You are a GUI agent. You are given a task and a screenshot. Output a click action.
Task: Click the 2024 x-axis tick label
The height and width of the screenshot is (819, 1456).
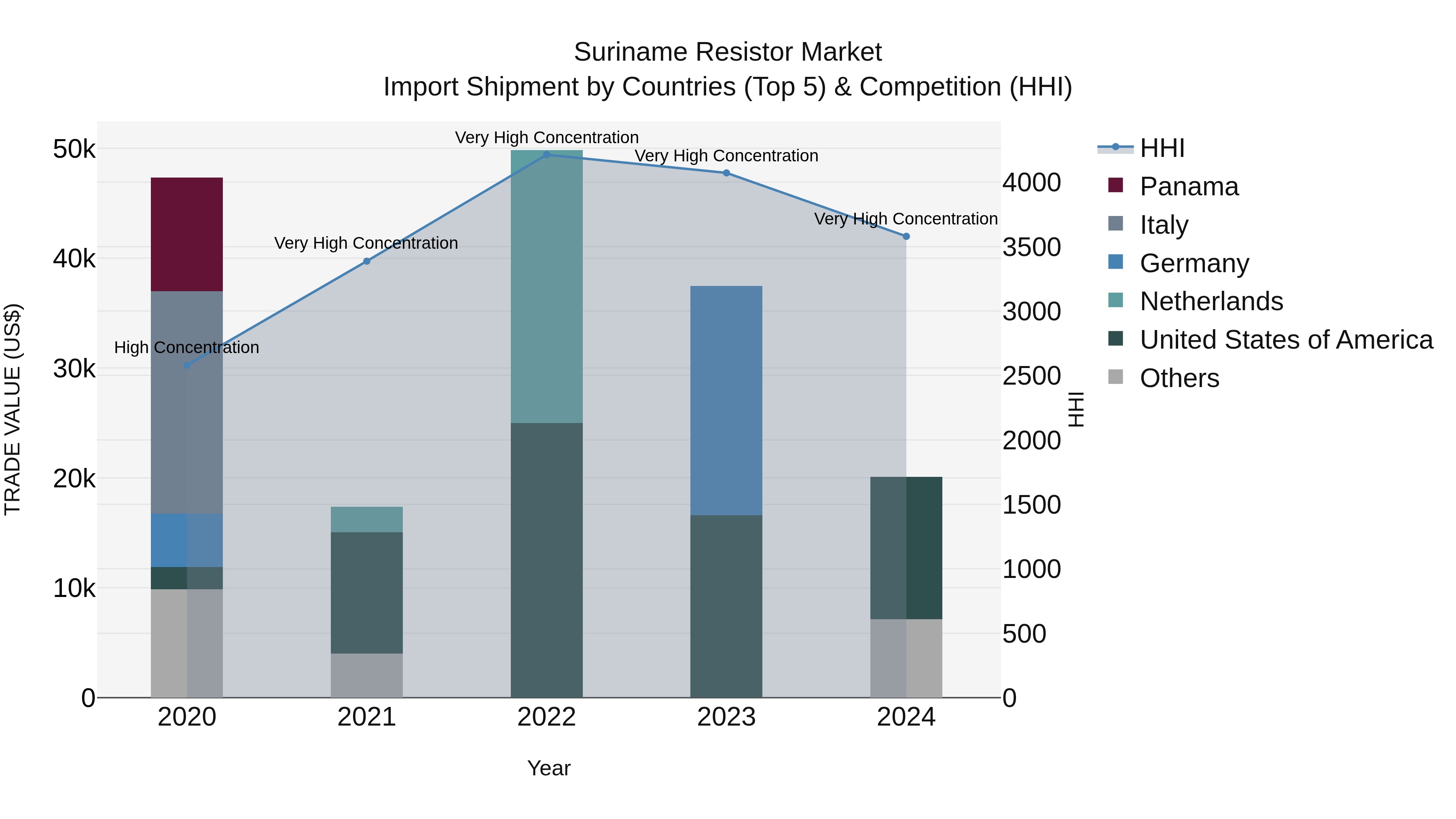(x=906, y=717)
